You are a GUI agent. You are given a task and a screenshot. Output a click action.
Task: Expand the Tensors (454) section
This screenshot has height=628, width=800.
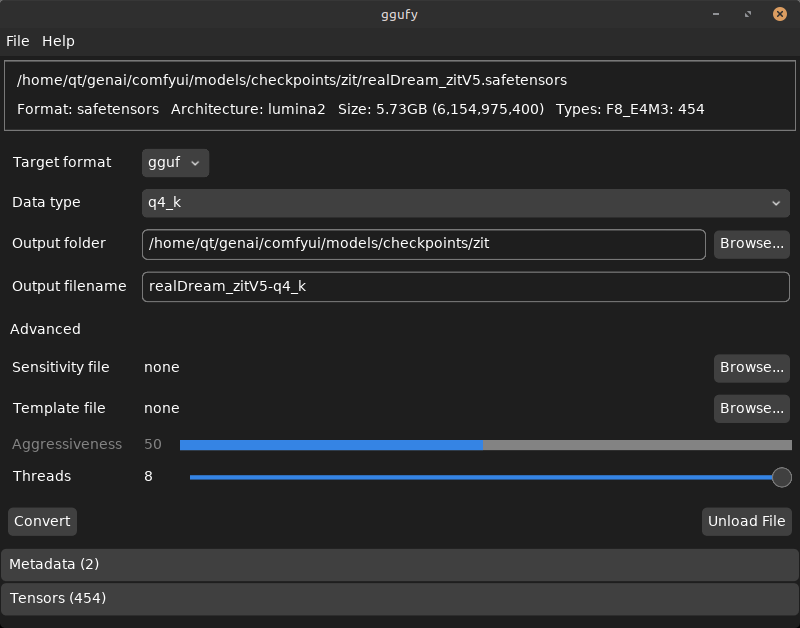[400, 598]
